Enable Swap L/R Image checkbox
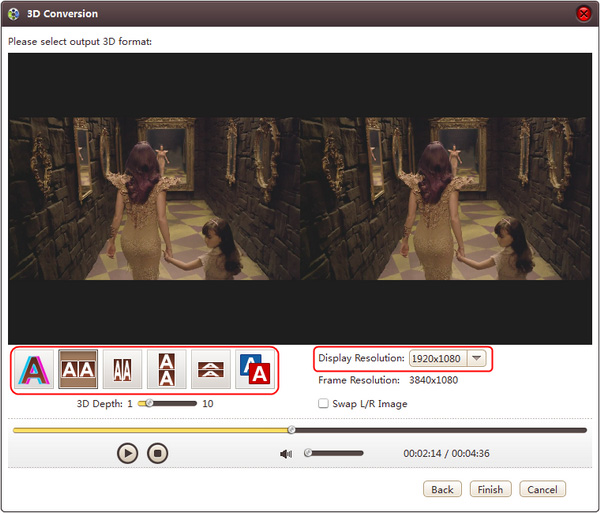Screen dimensions: 600x513 pos(323,403)
